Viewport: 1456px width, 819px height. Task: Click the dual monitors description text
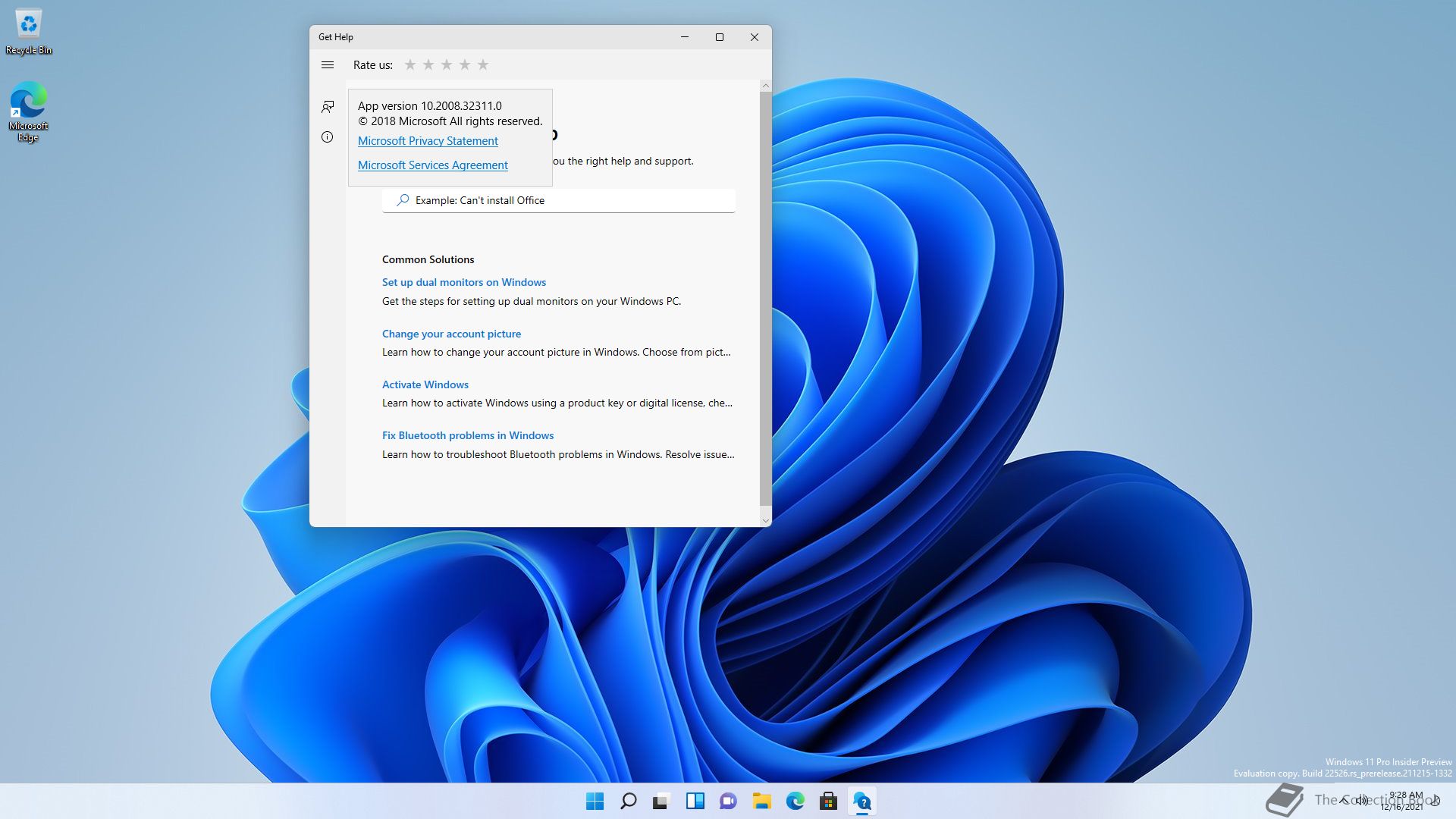pyautogui.click(x=532, y=301)
